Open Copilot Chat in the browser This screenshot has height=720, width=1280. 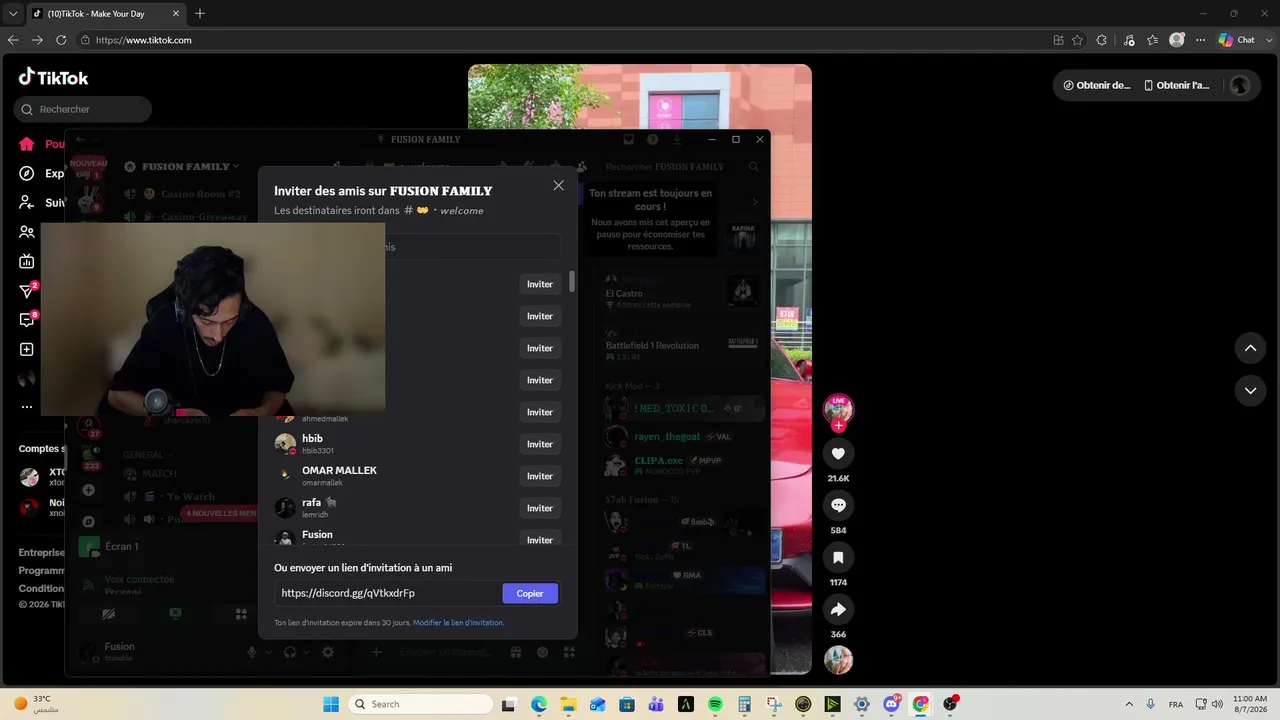click(x=1237, y=40)
